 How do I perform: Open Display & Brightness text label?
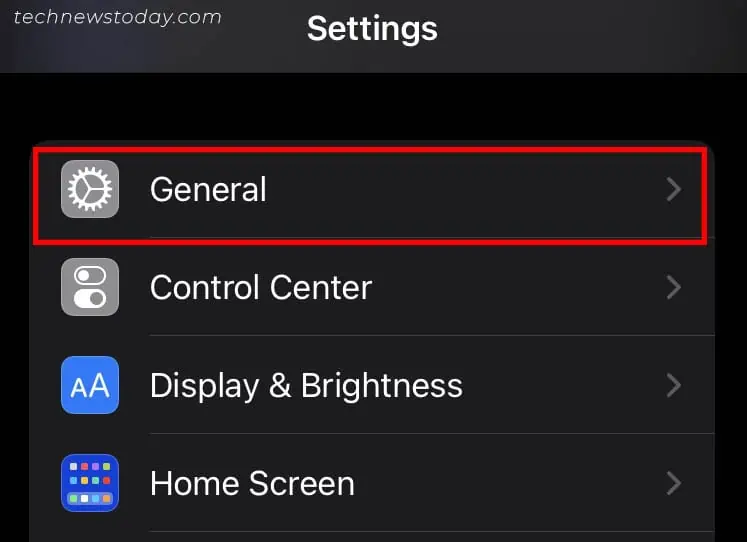[306, 386]
